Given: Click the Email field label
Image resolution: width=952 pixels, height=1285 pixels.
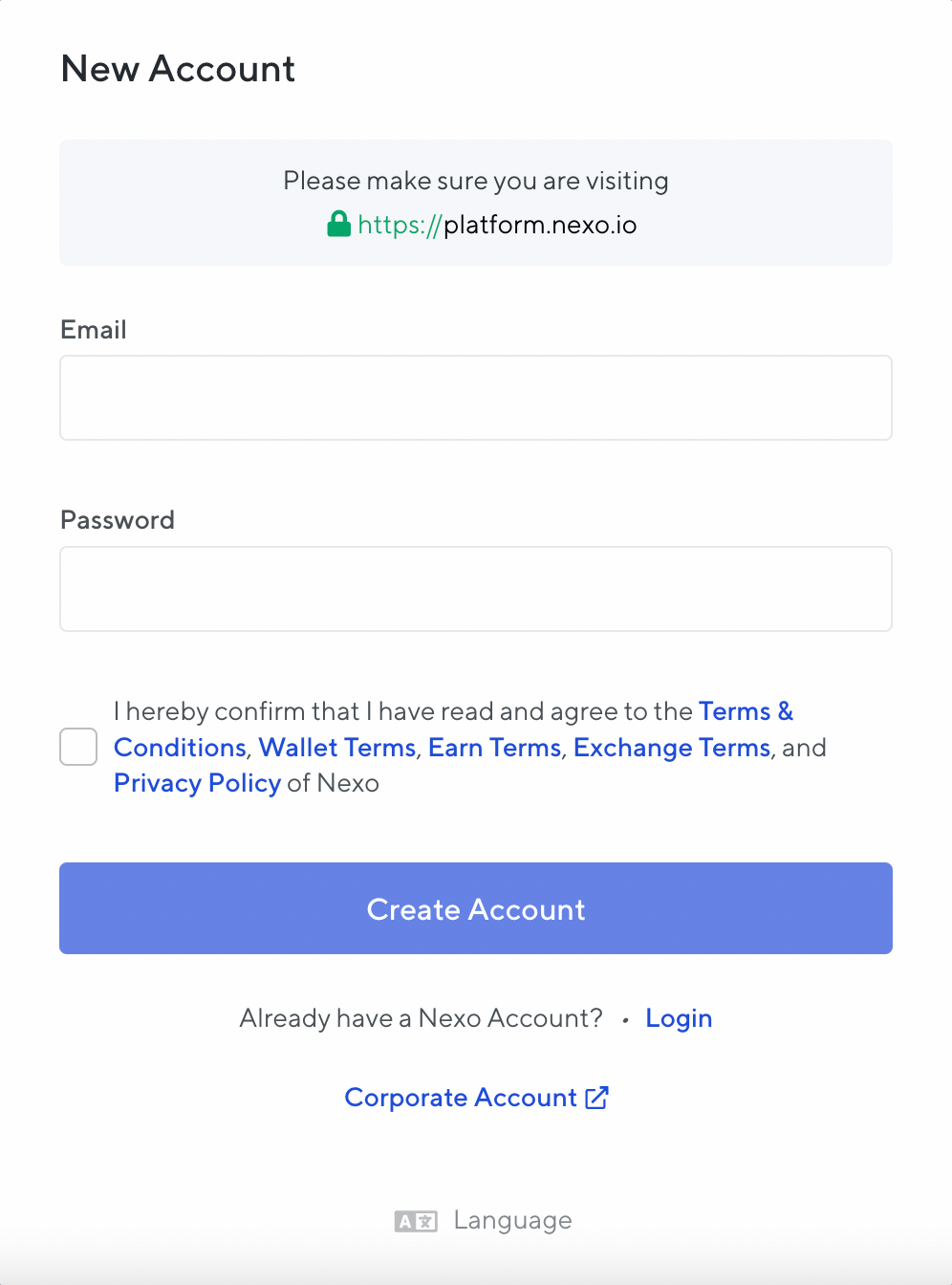Looking at the screenshot, I should pyautogui.click(x=94, y=330).
